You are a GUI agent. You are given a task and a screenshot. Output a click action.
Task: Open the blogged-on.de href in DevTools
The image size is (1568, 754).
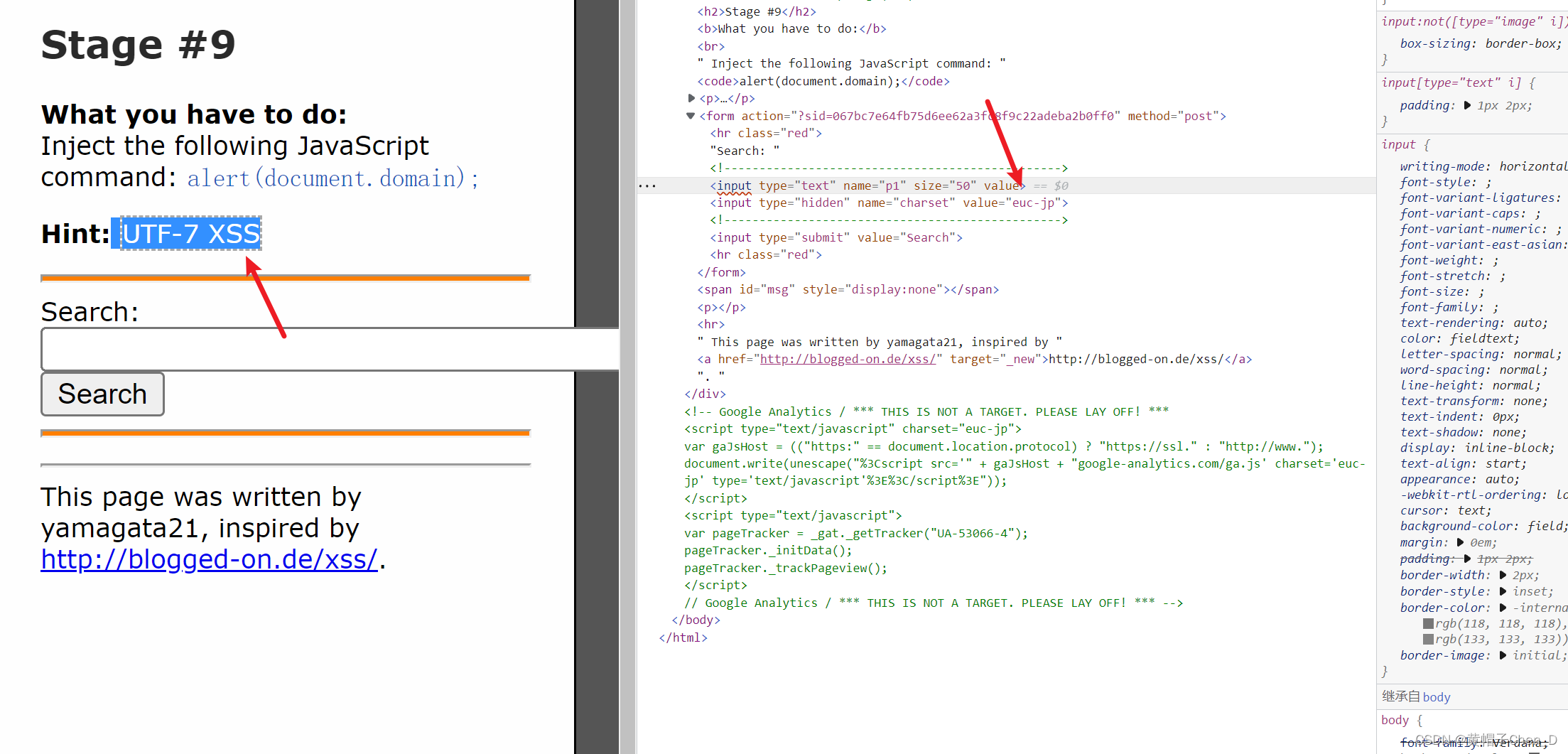[848, 360]
